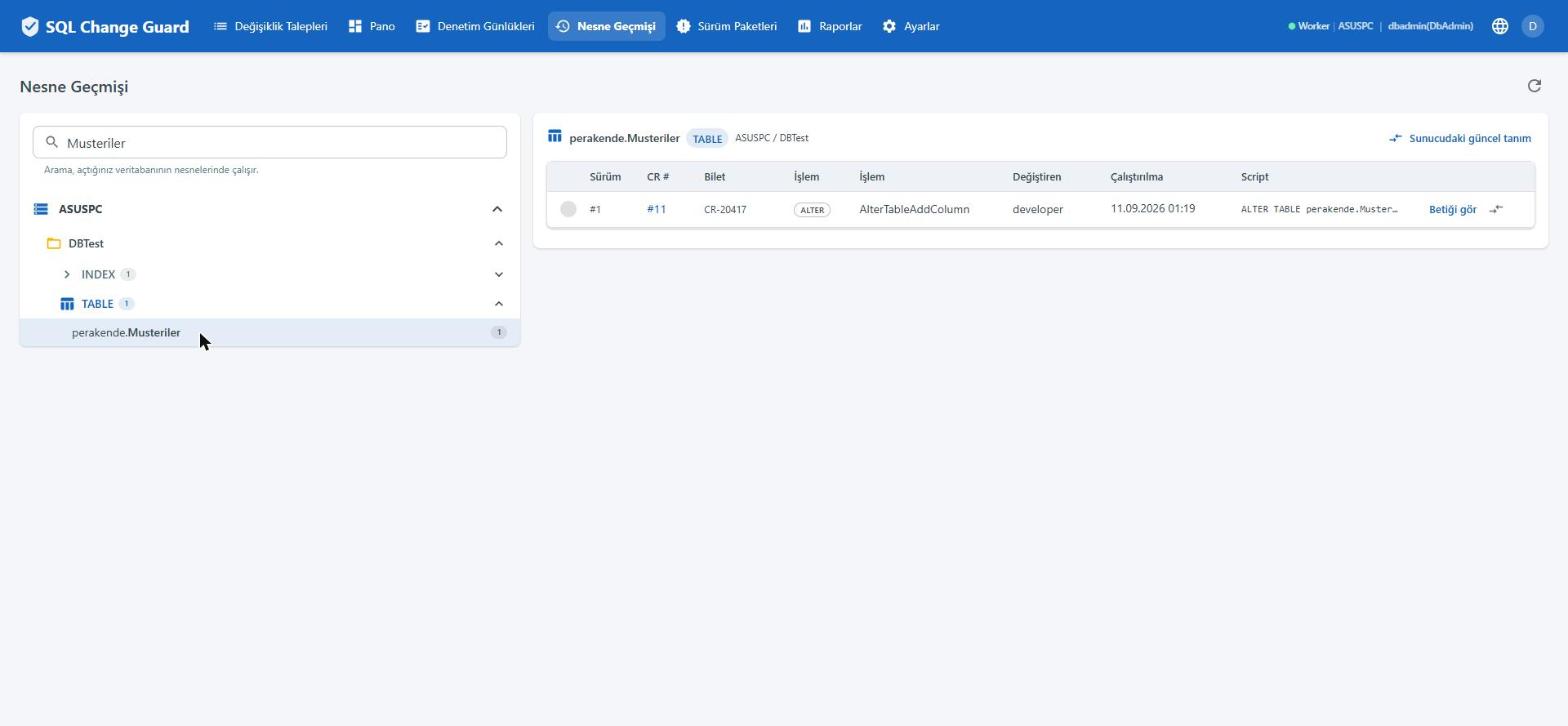Click the globe language icon
Image resolution: width=1568 pixels, height=726 pixels.
1500,26
